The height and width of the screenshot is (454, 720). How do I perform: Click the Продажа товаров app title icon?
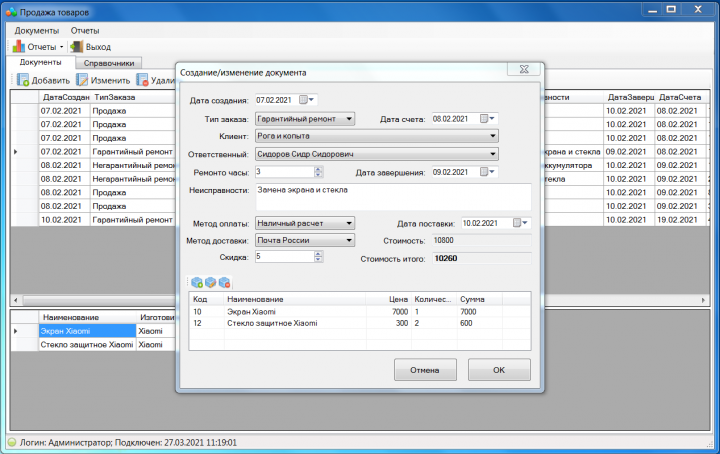(11, 12)
